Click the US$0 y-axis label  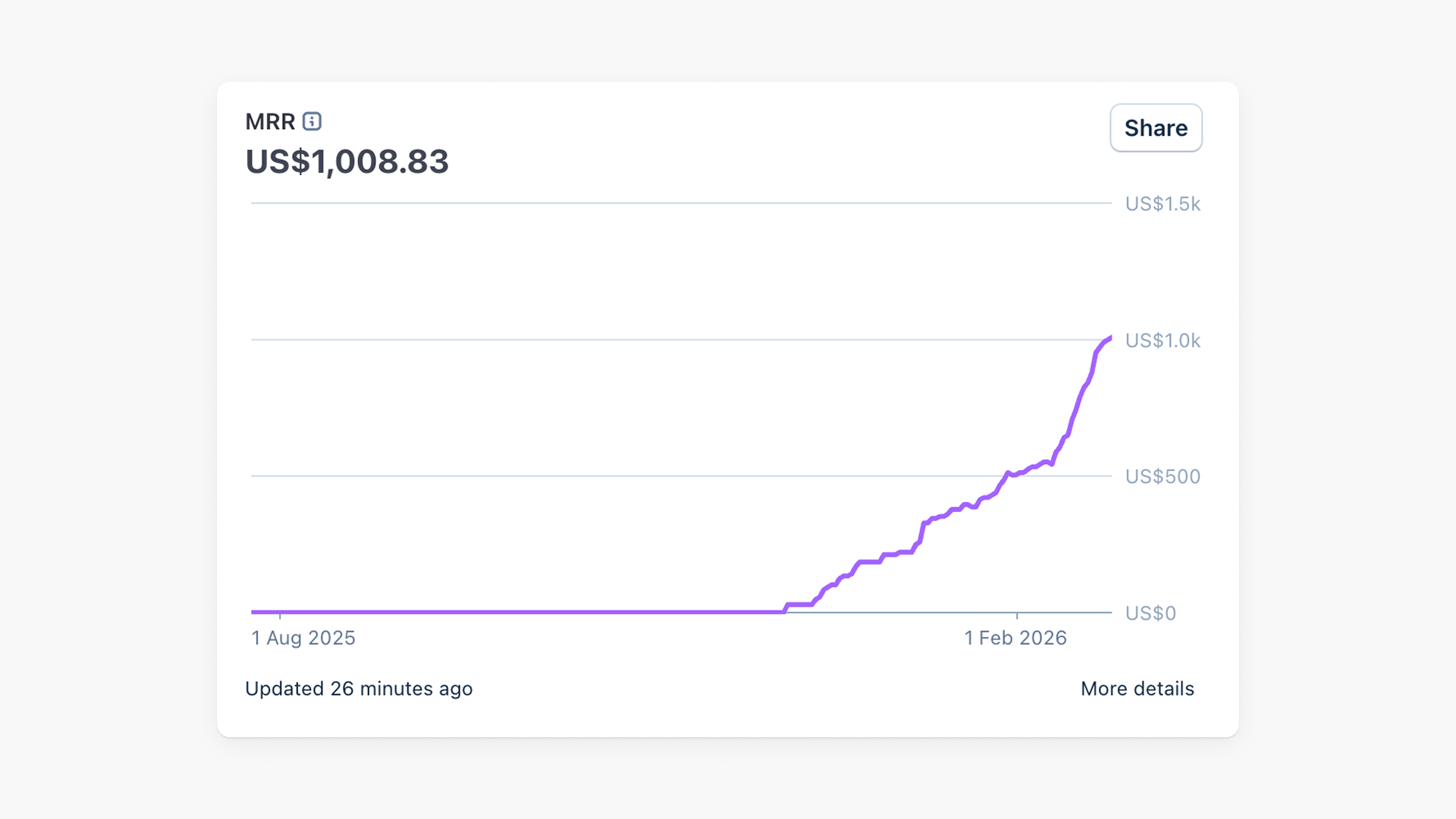[1150, 613]
